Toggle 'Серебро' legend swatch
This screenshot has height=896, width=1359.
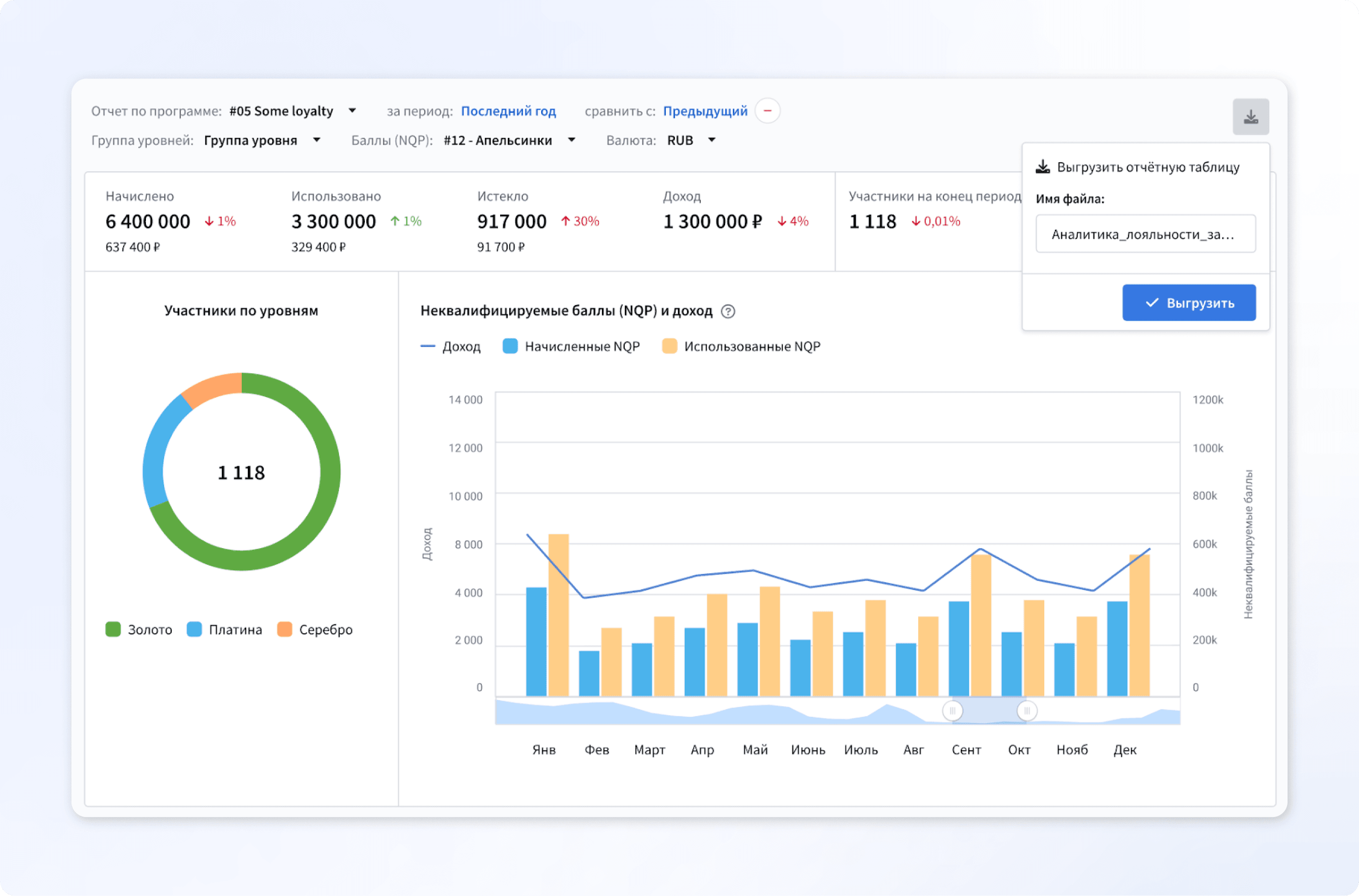[x=285, y=630]
